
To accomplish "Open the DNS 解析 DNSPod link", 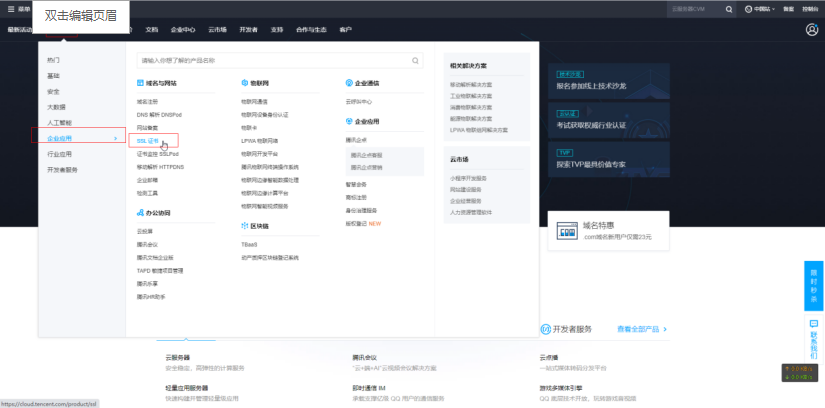I will [159, 115].
